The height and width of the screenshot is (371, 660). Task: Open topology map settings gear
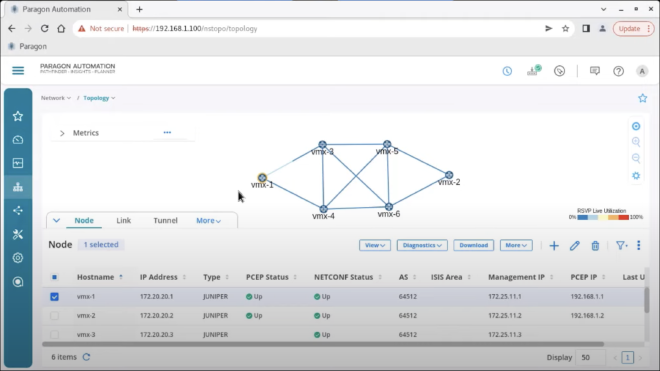636,176
